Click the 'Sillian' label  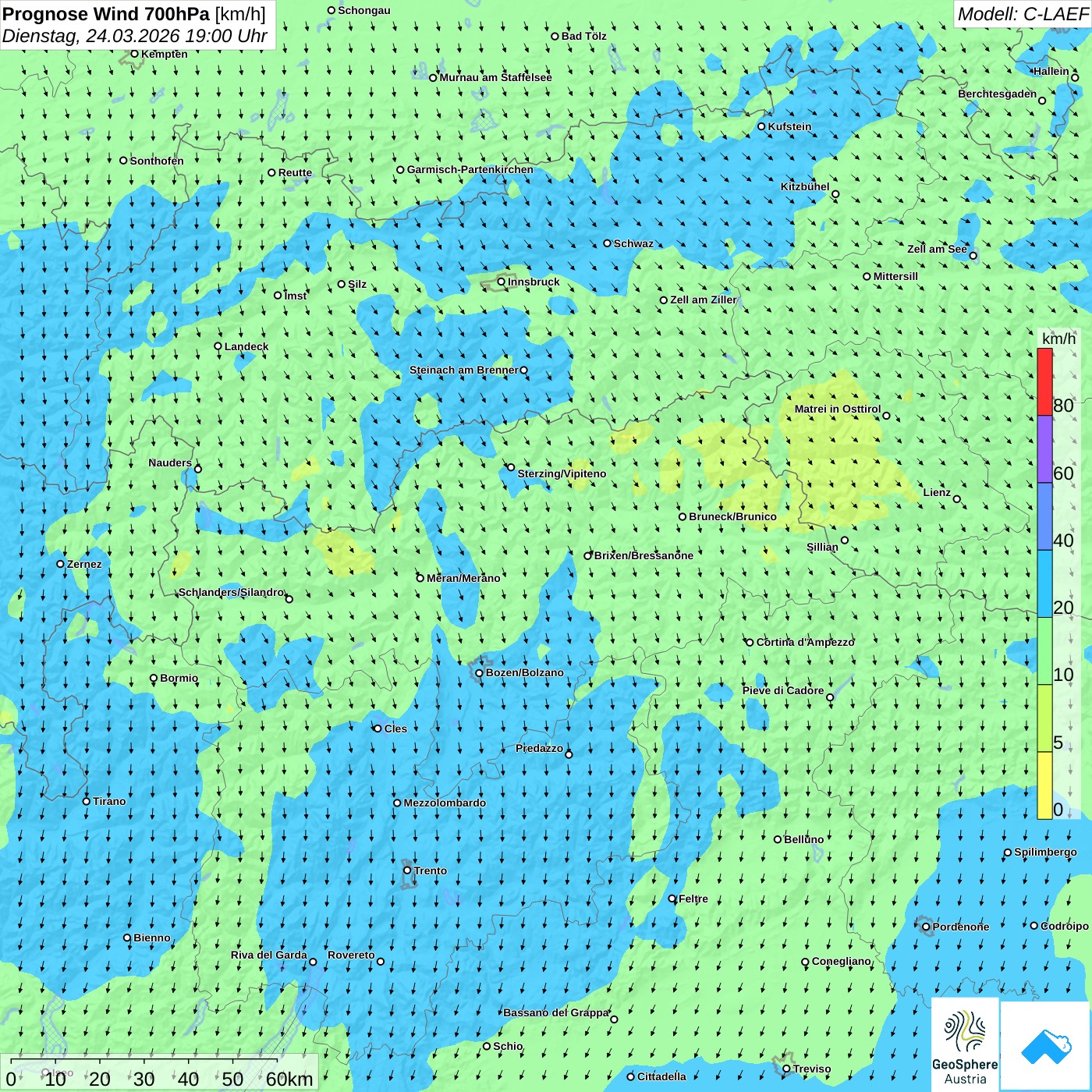coord(822,547)
